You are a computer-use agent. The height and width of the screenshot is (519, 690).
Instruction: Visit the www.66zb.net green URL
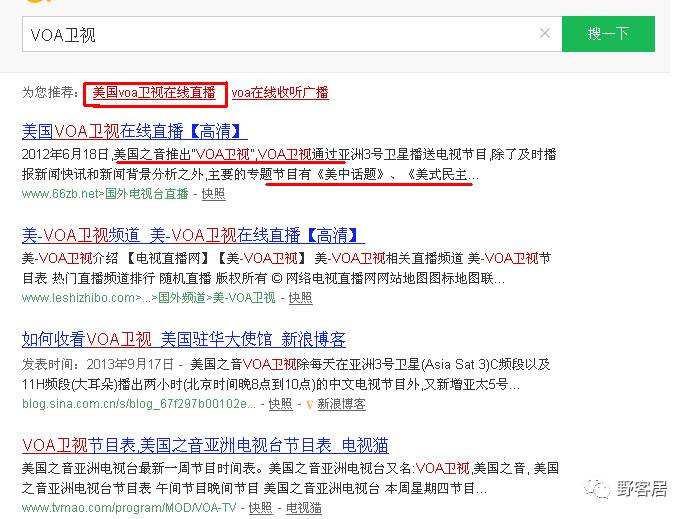pyautogui.click(x=105, y=194)
